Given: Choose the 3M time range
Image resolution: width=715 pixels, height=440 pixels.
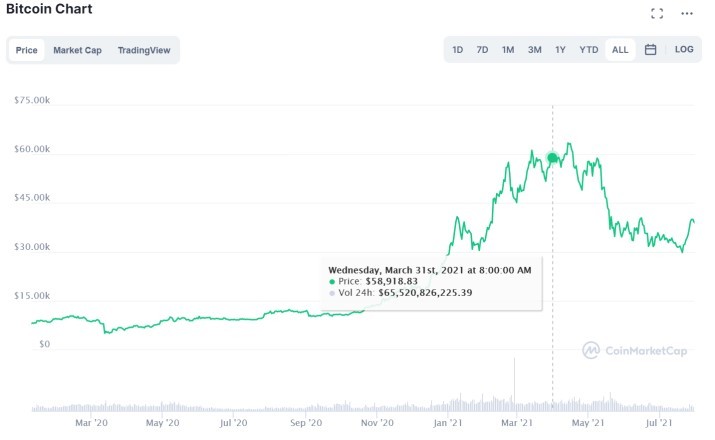Looking at the screenshot, I should [535, 50].
